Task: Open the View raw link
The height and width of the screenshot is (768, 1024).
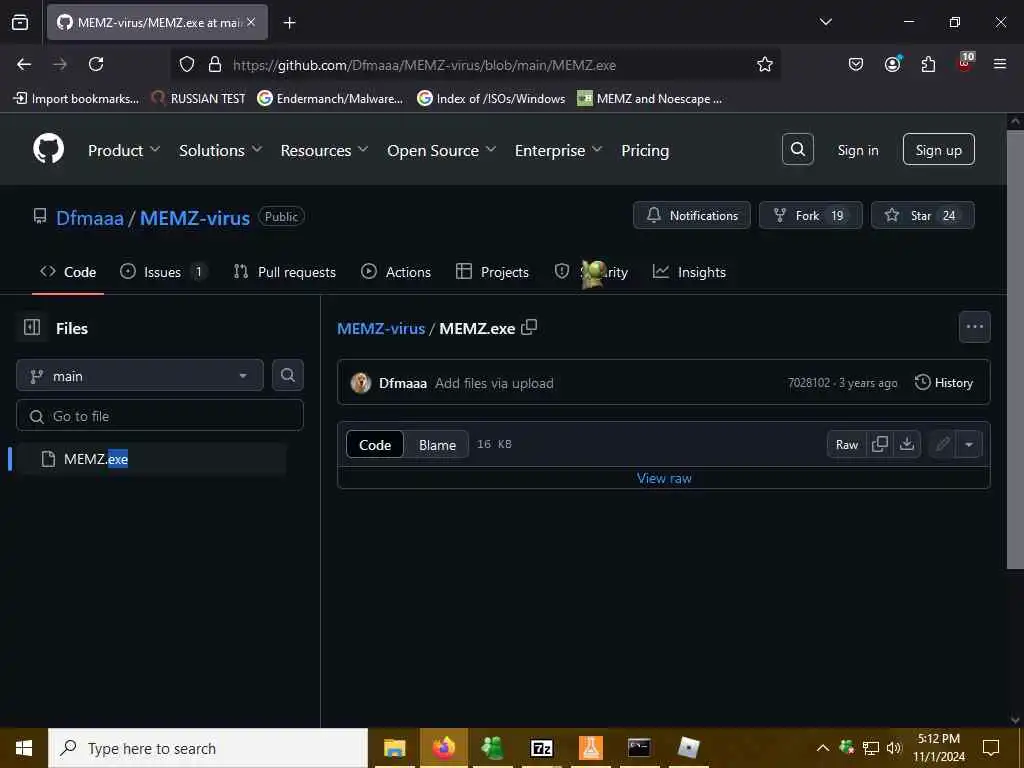Action: pos(664,478)
